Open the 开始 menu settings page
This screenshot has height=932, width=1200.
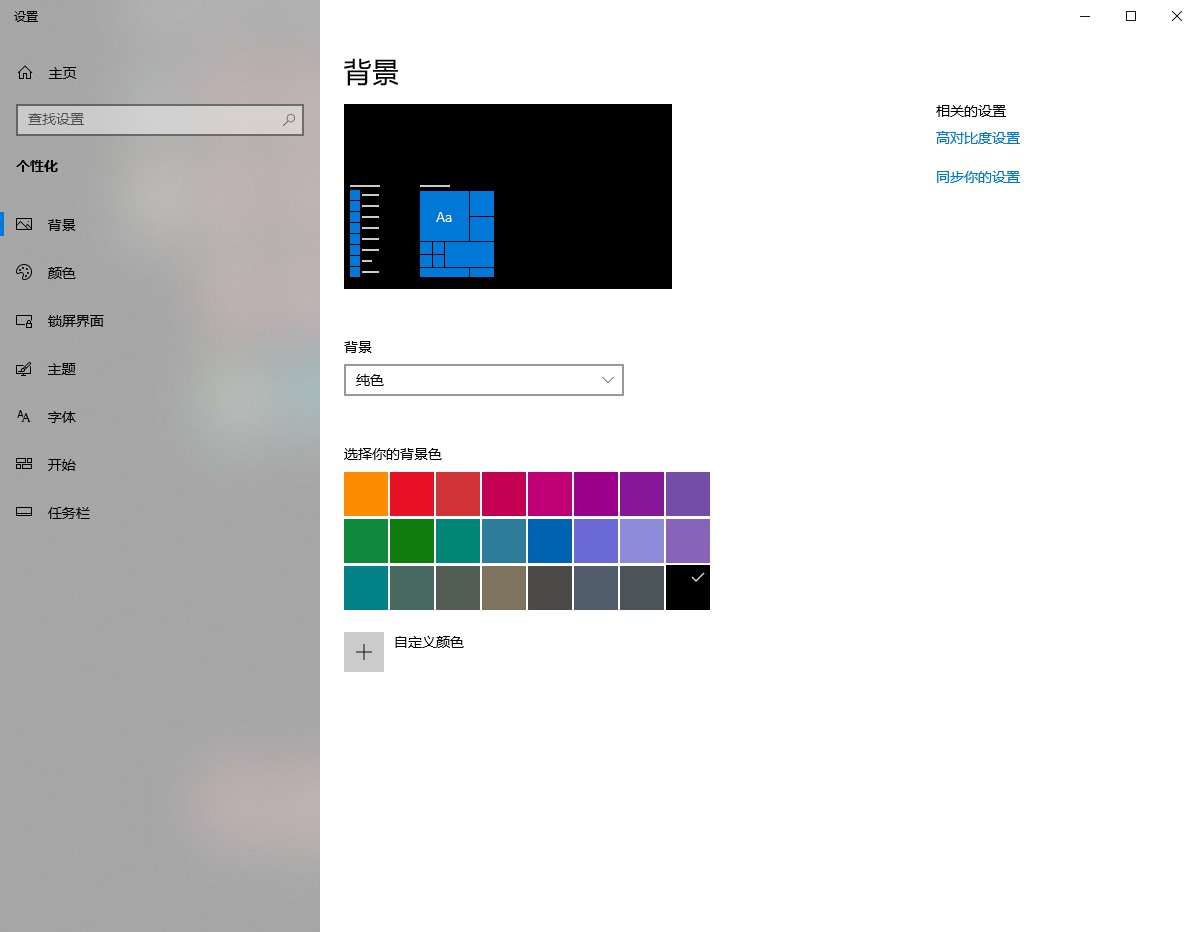click(x=160, y=465)
